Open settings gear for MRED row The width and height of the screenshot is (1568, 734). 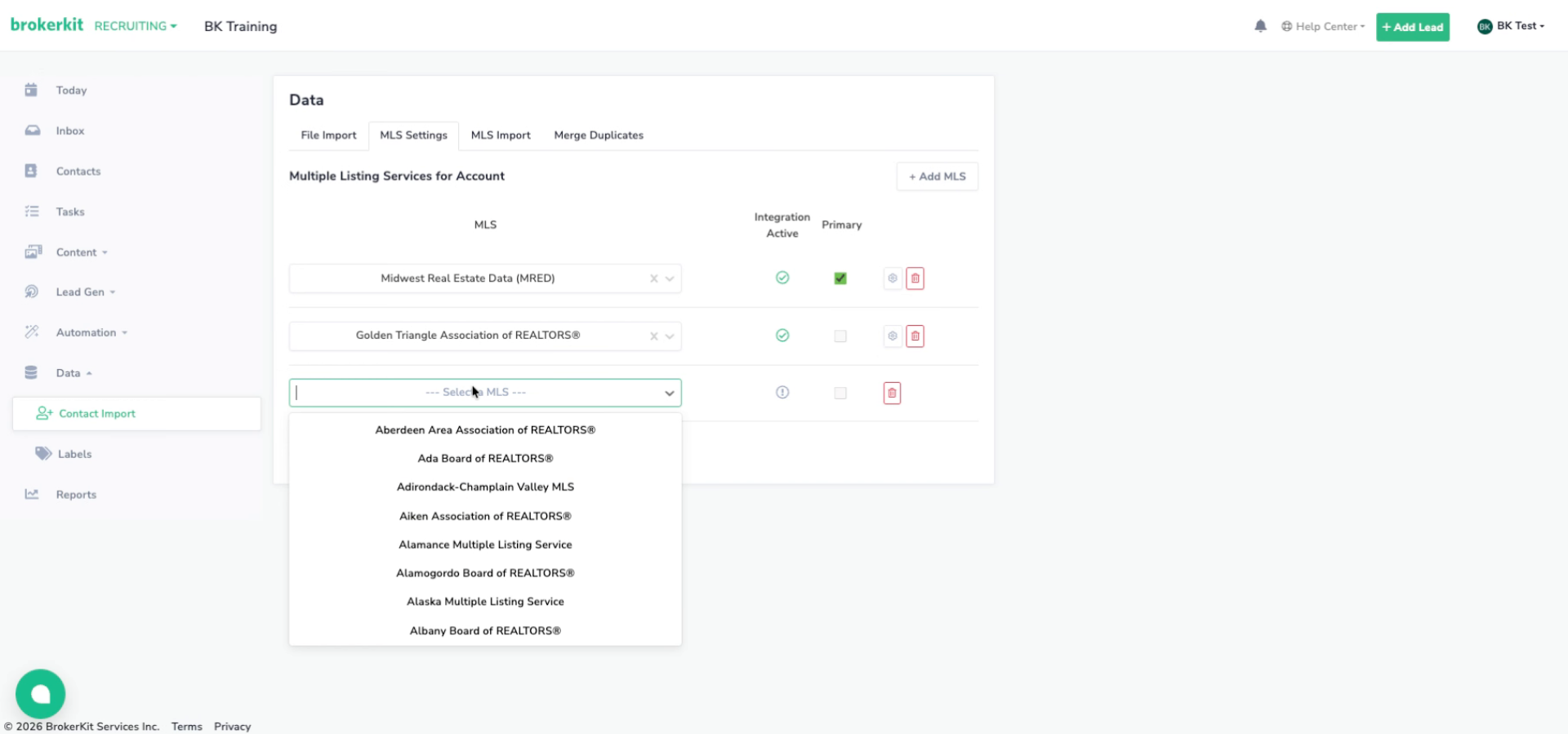[x=893, y=278]
